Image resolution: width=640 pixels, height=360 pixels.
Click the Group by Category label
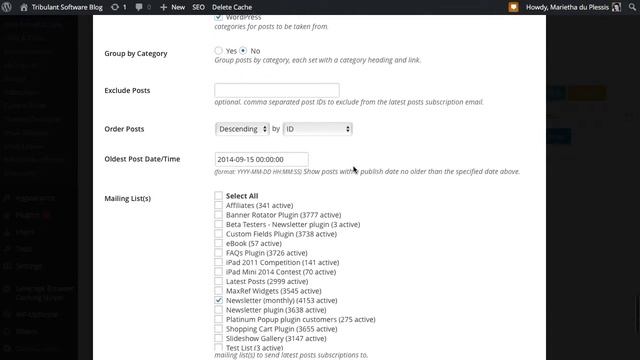(x=136, y=53)
